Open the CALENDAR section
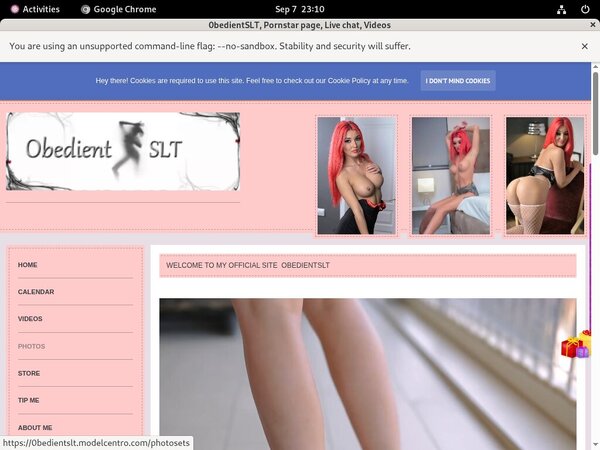 (36, 292)
